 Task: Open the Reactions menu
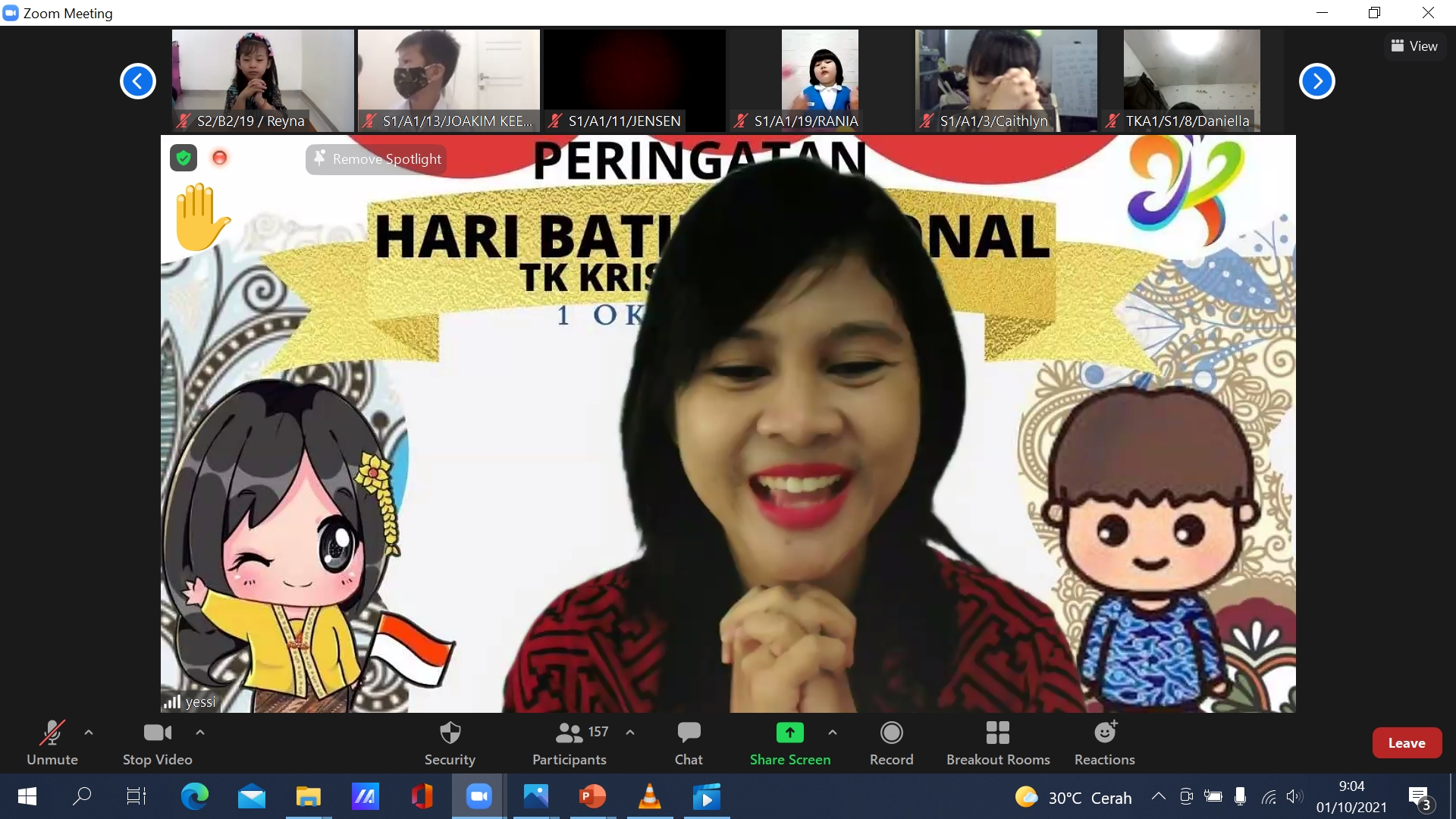click(x=1104, y=742)
